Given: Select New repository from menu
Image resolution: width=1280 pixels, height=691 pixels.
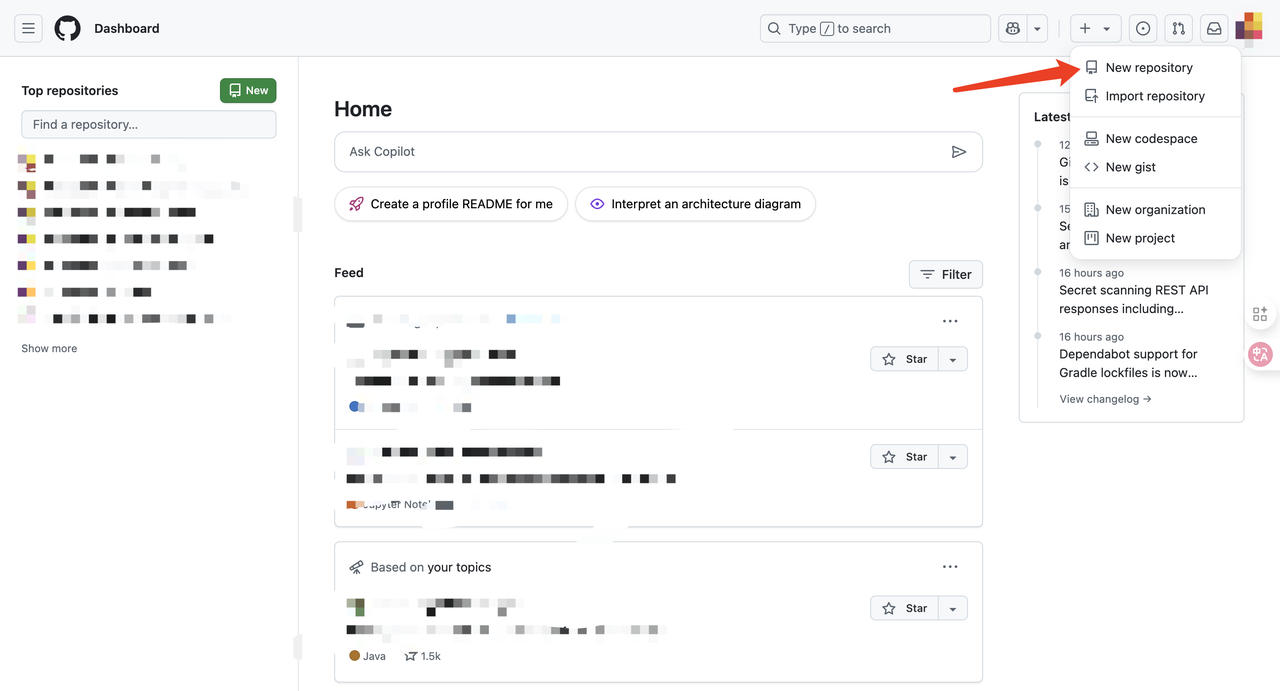Looking at the screenshot, I should 1148,68.
